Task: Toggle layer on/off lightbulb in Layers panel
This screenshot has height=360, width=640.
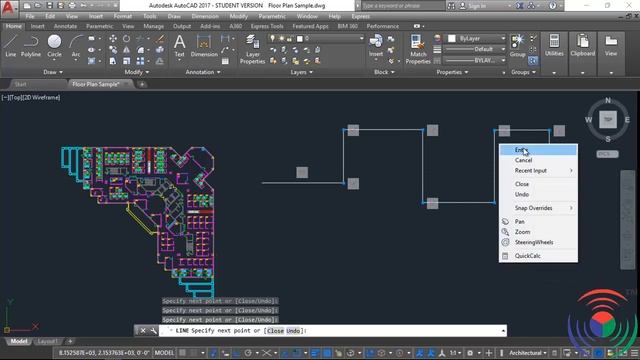Action: coord(272,38)
